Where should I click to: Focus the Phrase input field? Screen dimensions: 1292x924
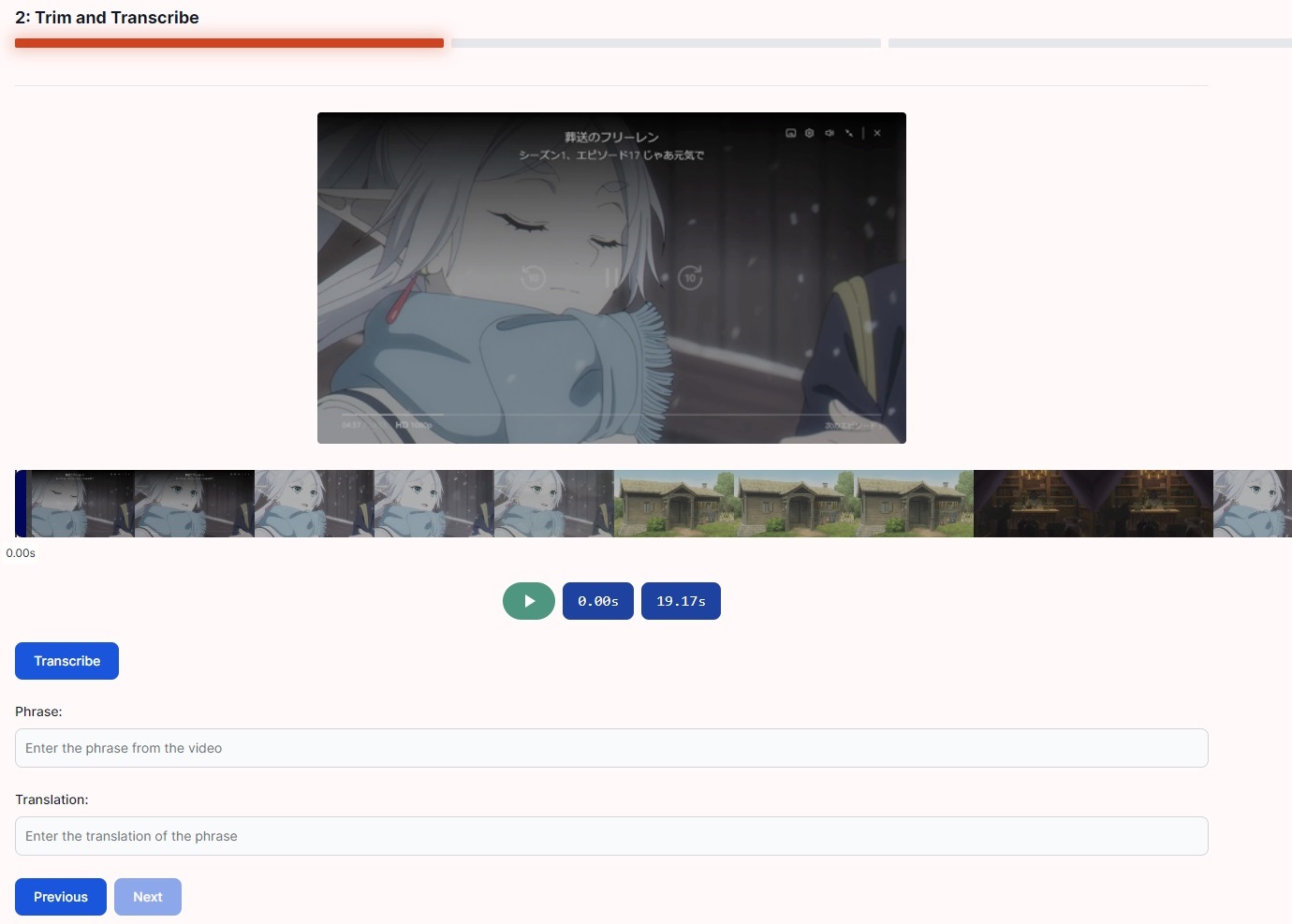[x=611, y=748]
